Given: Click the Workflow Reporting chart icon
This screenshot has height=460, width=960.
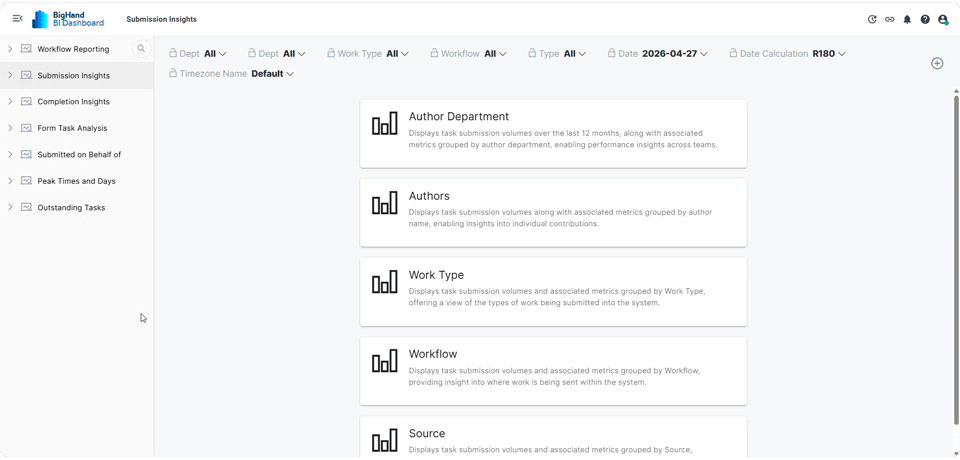Looking at the screenshot, I should coord(26,49).
